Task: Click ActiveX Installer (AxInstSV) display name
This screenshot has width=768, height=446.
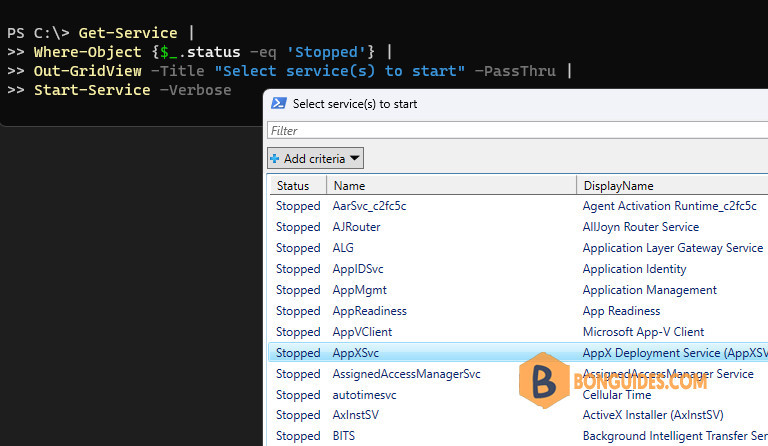Action: (x=652, y=415)
